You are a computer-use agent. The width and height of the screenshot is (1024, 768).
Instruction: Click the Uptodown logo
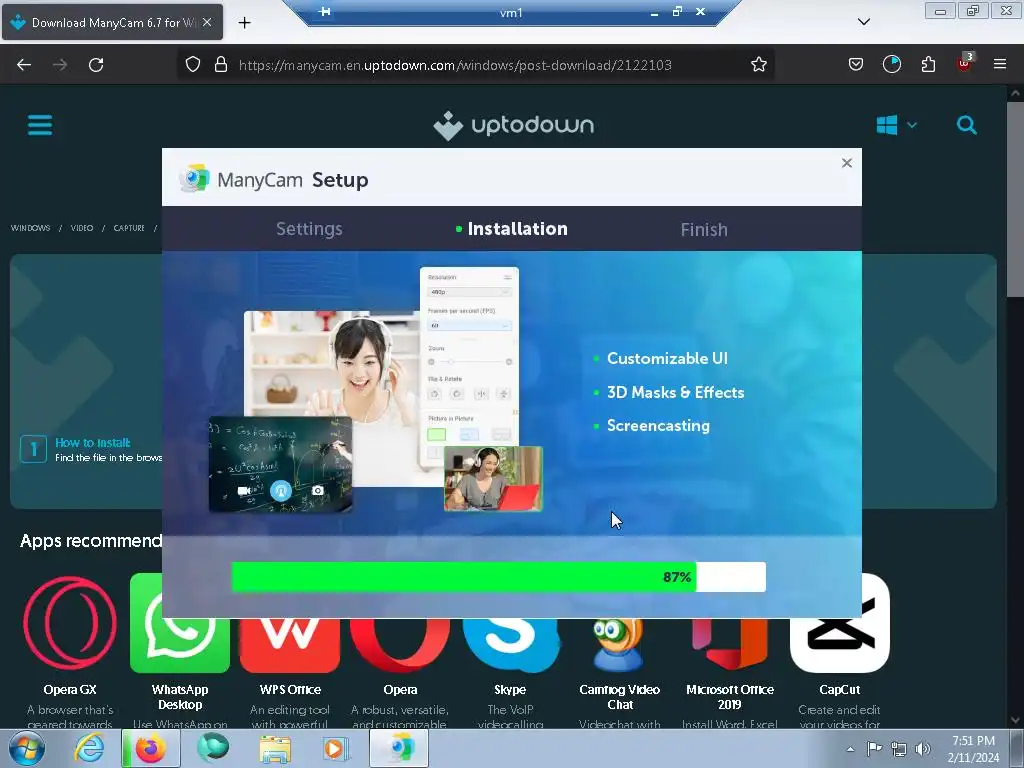[513, 125]
